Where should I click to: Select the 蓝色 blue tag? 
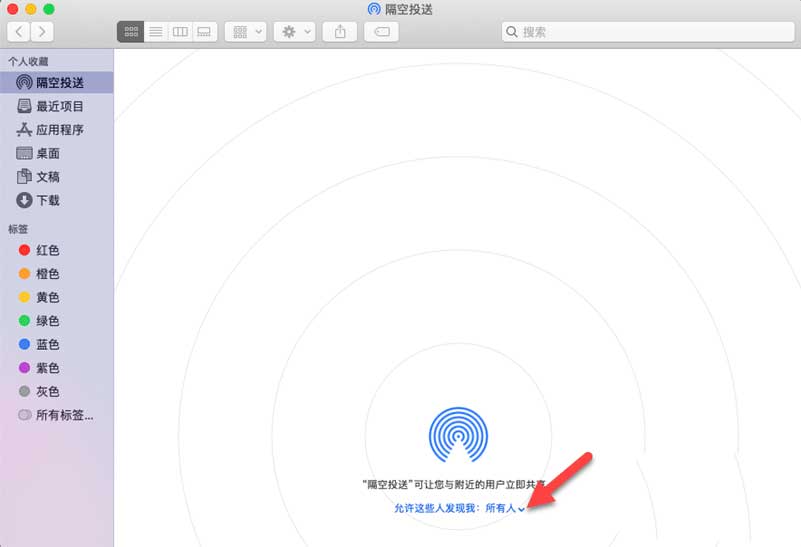pyautogui.click(x=57, y=344)
